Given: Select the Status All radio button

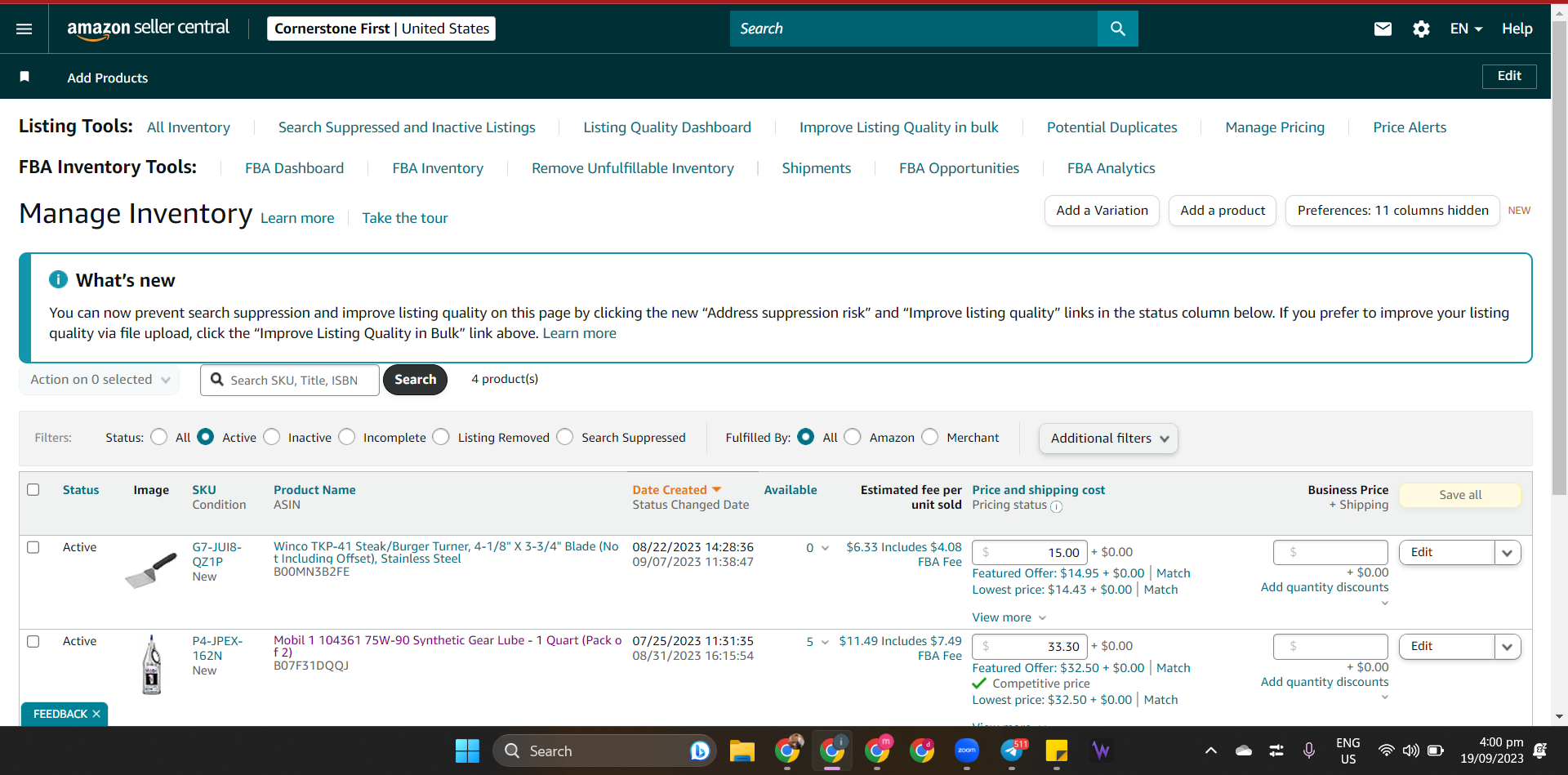Looking at the screenshot, I should [x=159, y=437].
